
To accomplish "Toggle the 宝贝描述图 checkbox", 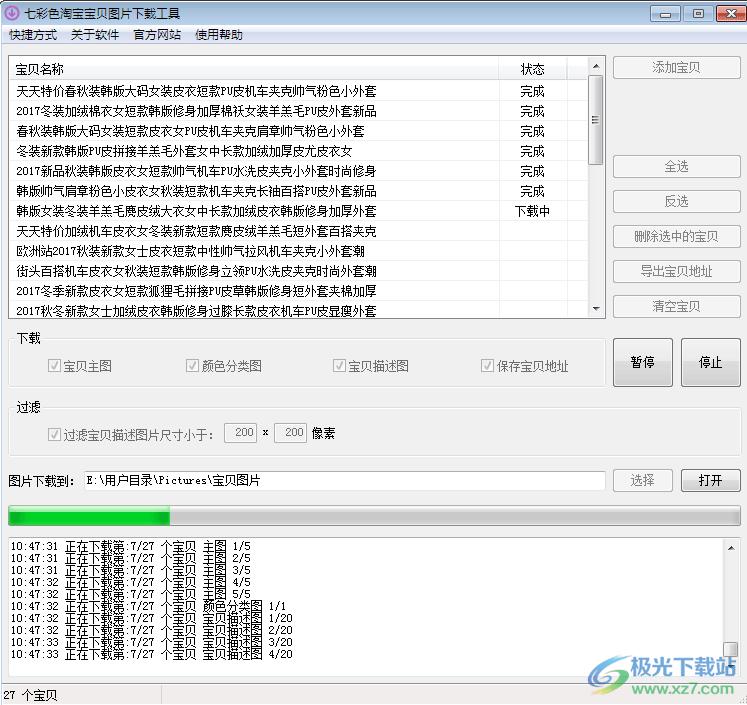I will 340,366.
